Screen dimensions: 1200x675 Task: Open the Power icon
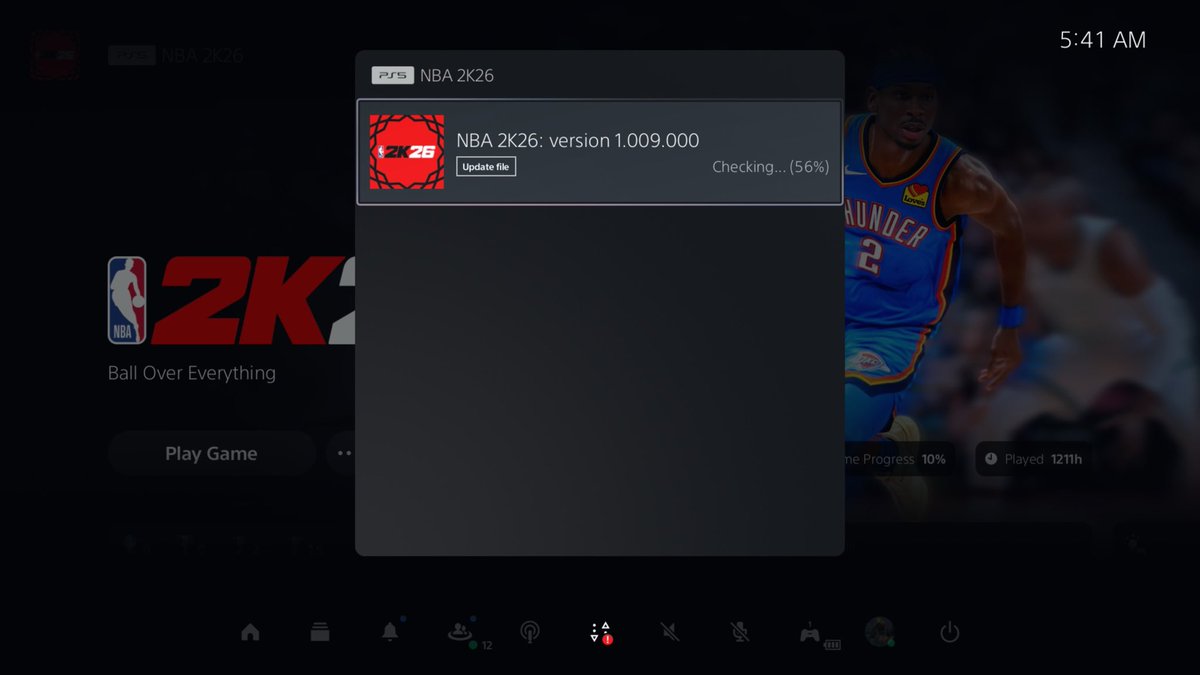coord(950,632)
